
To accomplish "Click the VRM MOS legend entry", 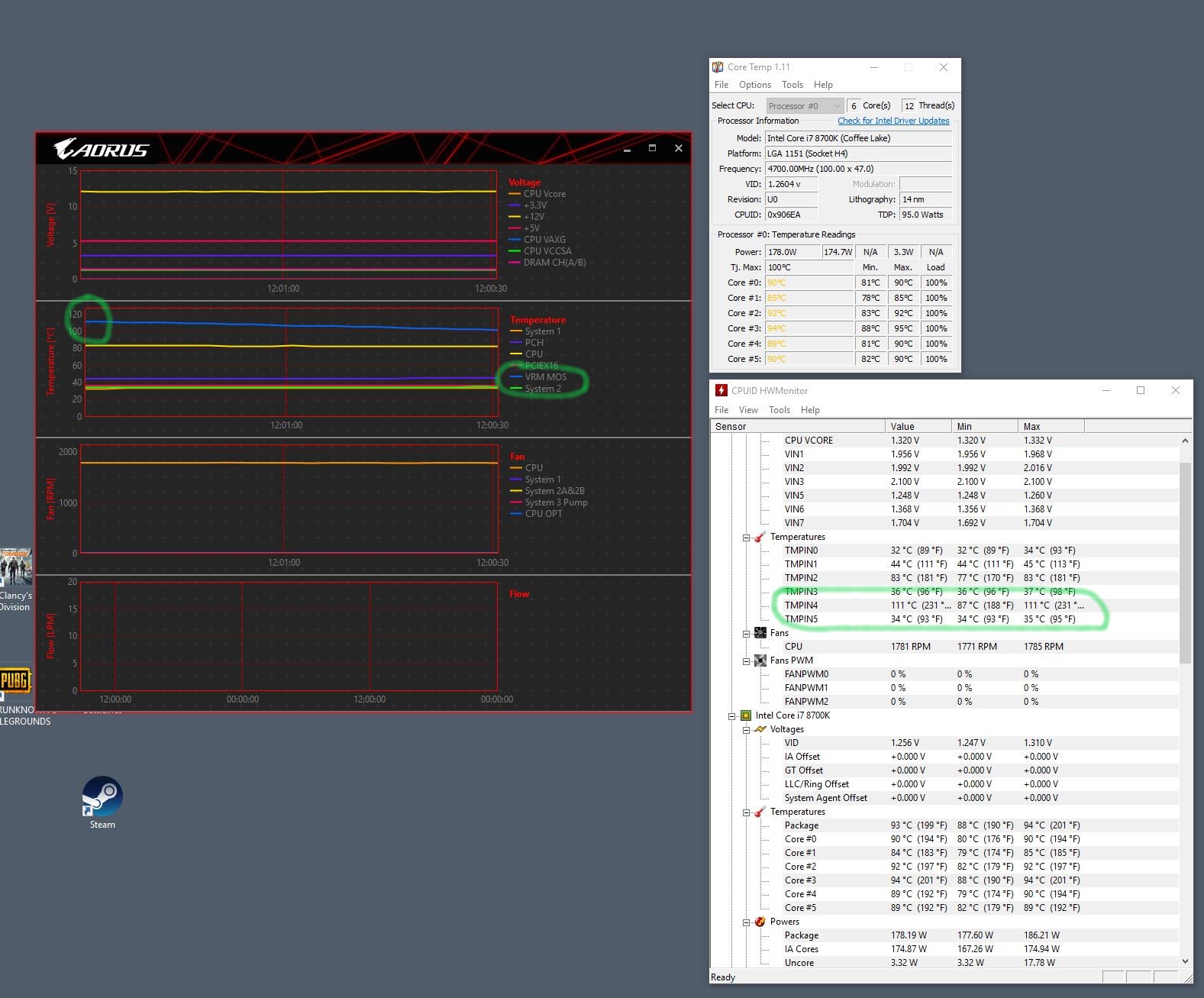I will coord(538,377).
